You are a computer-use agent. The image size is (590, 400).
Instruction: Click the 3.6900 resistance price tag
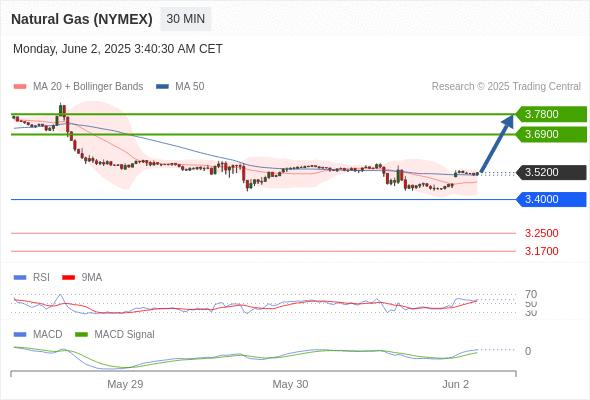pos(551,134)
